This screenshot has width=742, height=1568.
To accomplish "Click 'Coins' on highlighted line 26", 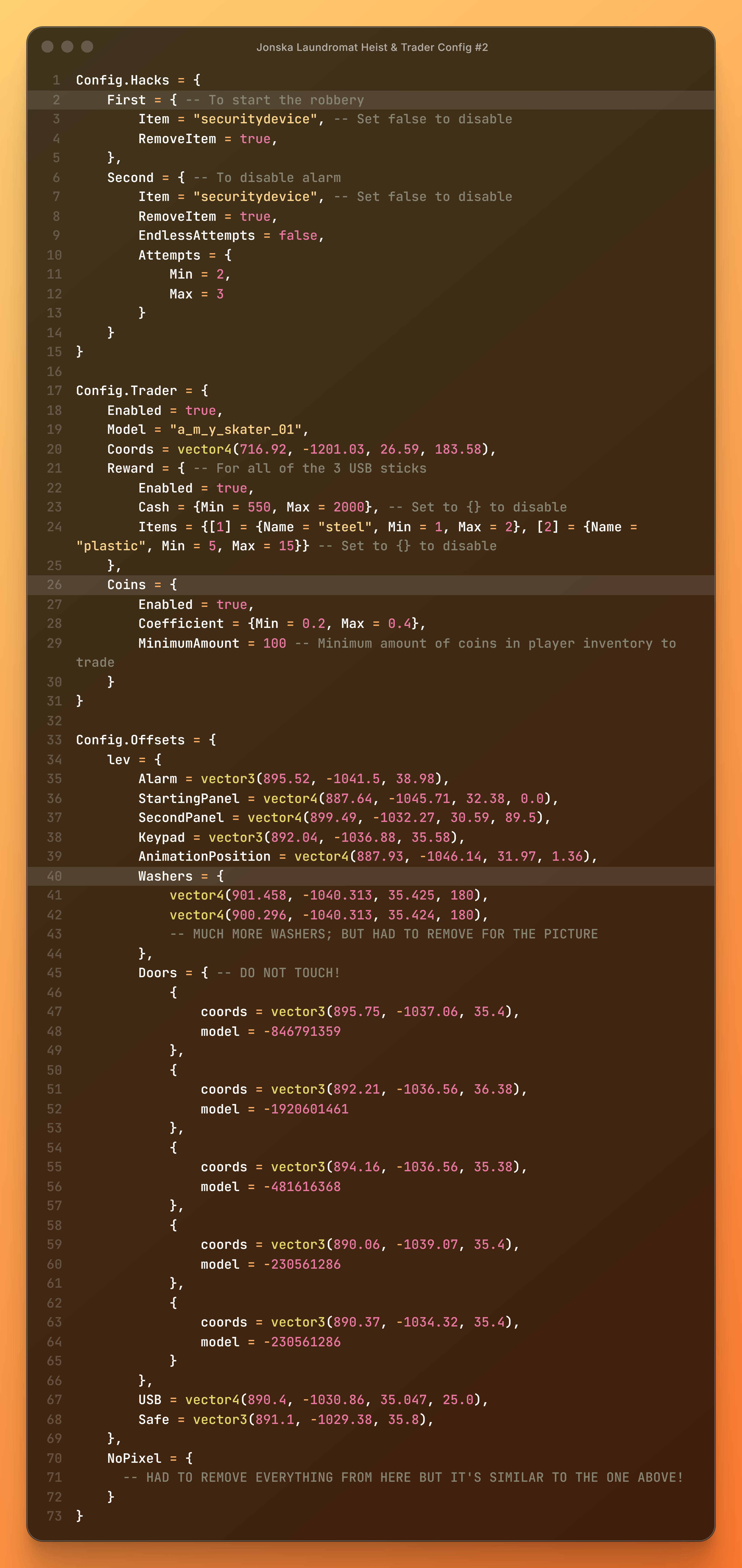I will tap(127, 585).
